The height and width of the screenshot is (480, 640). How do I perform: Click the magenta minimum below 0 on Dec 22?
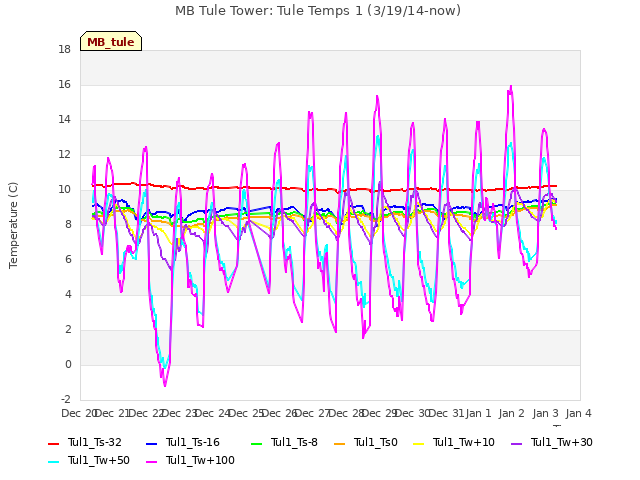(165, 385)
